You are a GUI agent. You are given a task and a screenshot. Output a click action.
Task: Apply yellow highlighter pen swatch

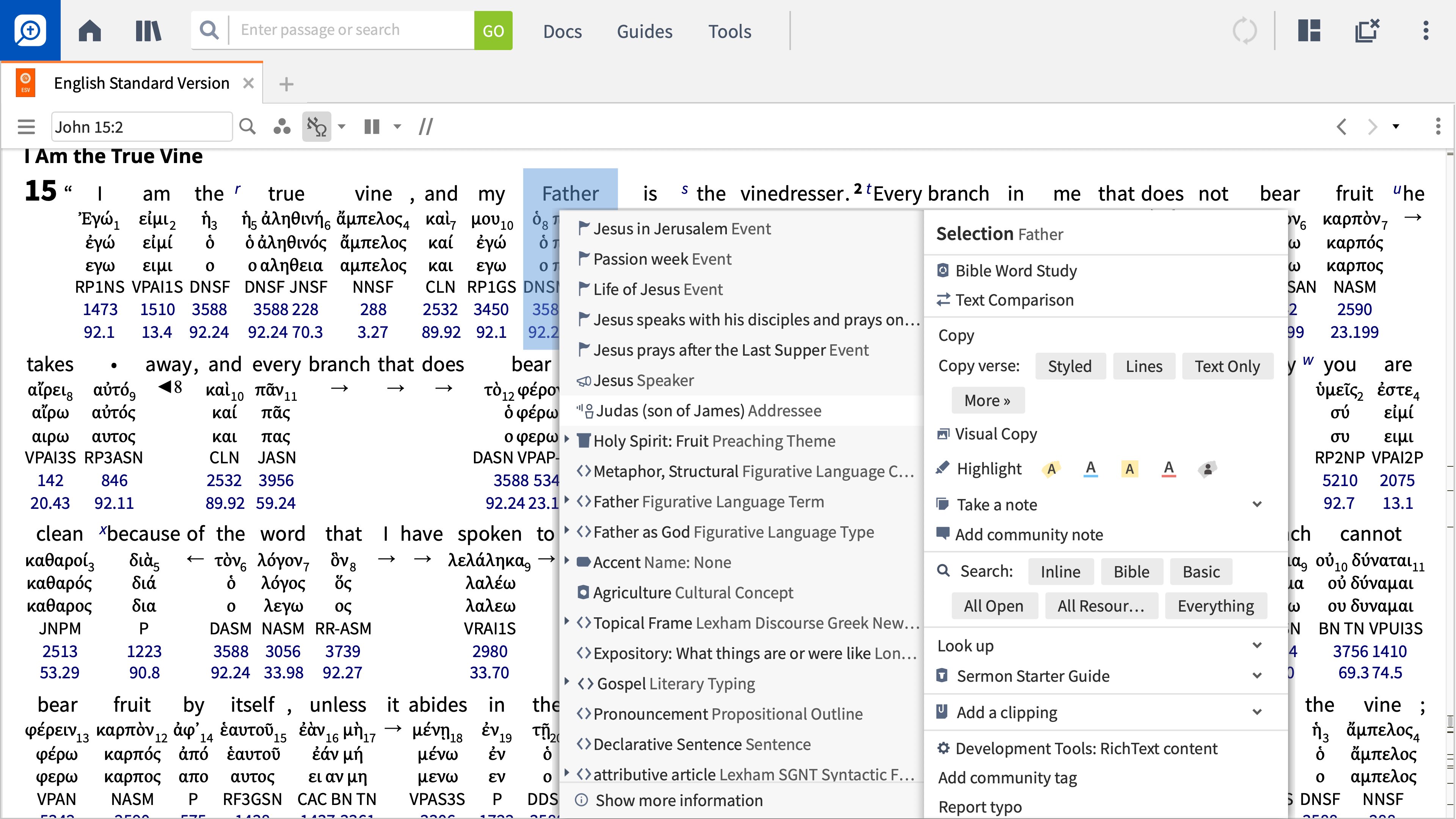pyautogui.click(x=1051, y=469)
